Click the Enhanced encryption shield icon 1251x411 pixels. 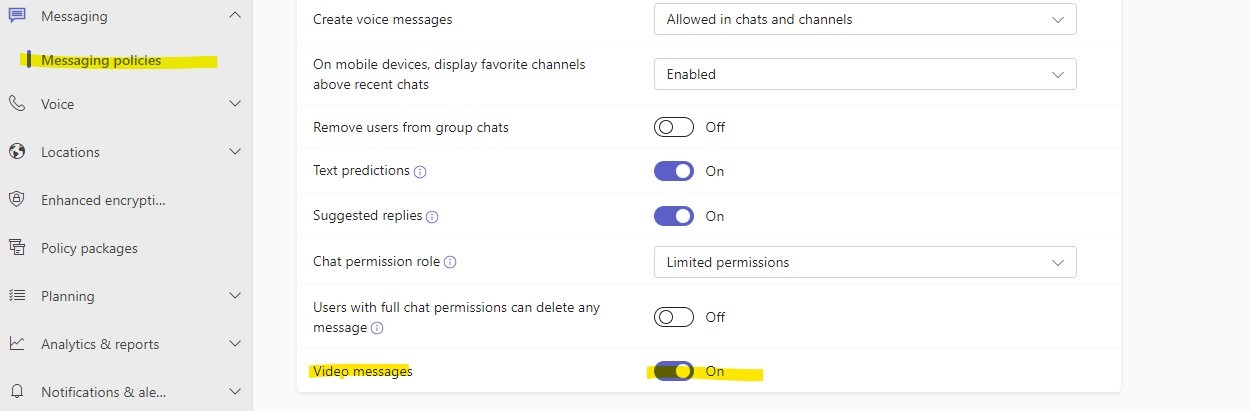[x=17, y=200]
